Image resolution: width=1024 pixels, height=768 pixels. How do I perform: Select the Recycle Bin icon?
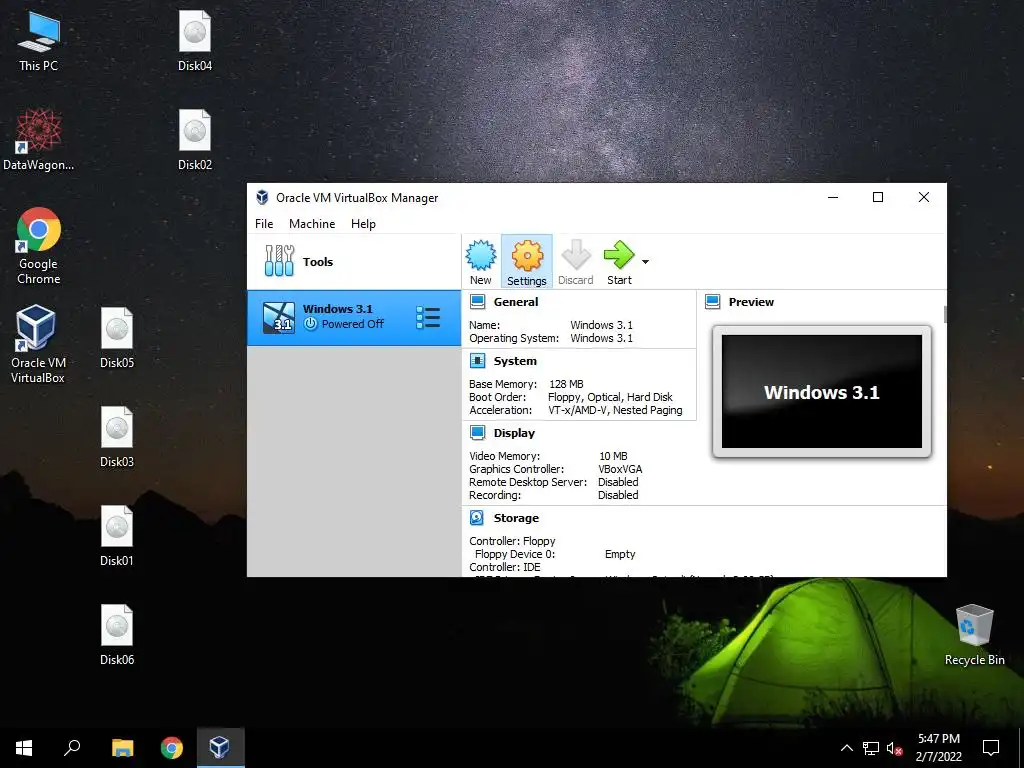click(974, 635)
